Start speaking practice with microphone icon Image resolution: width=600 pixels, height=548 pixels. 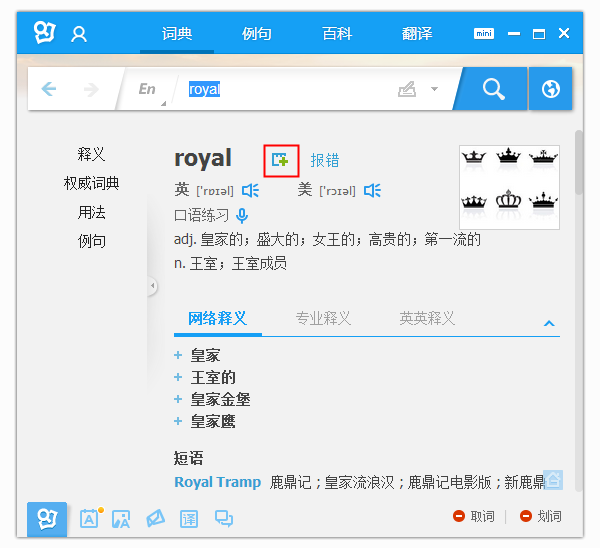tap(242, 215)
